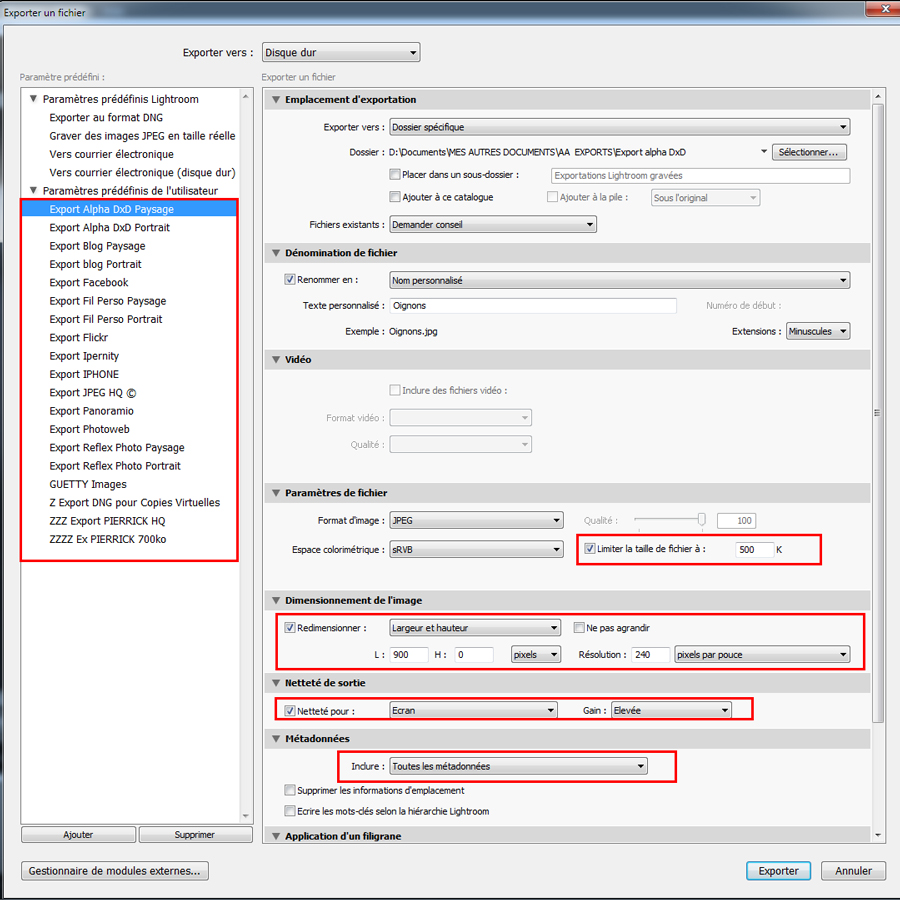Viewport: 900px width, 900px height.
Task: Collapse the Paramètres prédéfinis Lightroom tree
Action: click(x=33, y=99)
